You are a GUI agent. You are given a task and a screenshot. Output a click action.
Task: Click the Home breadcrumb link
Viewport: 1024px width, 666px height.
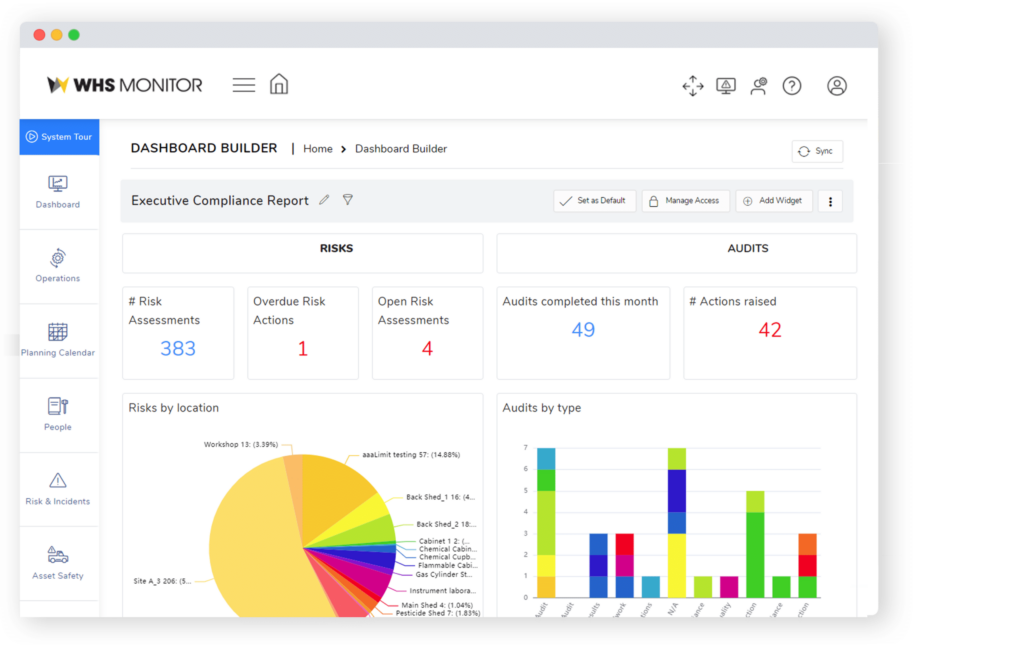coord(318,149)
